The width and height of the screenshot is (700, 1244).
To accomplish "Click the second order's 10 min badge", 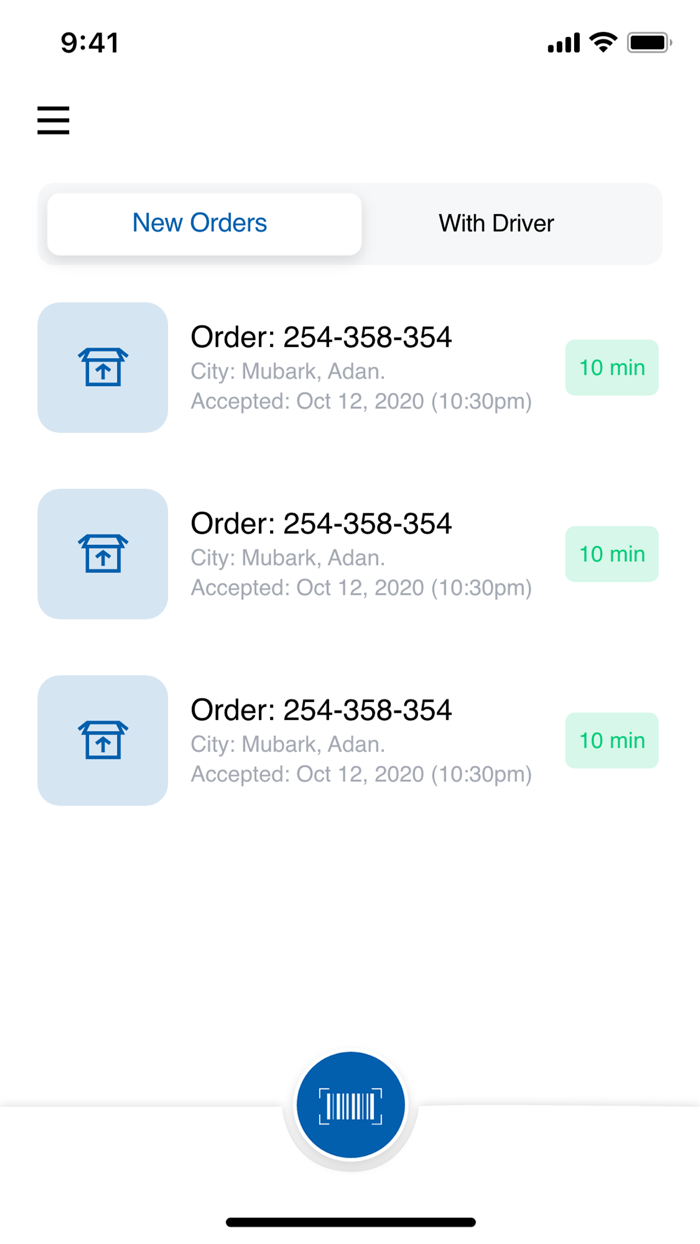I will coord(612,554).
